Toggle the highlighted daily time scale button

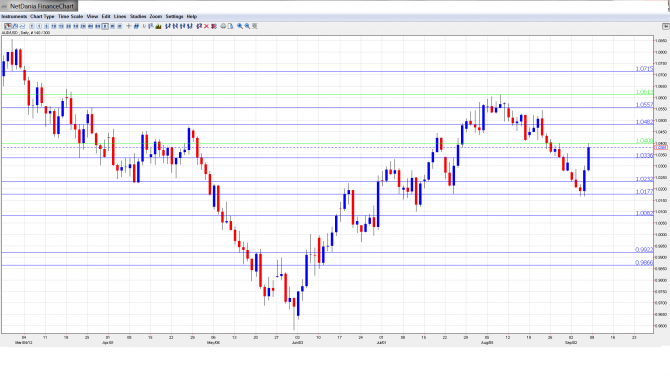click(x=105, y=26)
